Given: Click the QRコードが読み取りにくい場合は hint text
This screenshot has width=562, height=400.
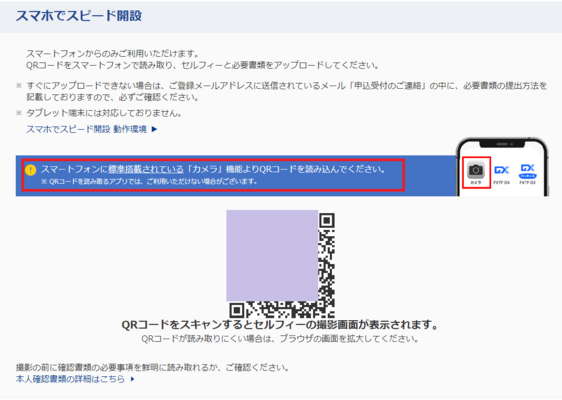Looking at the screenshot, I should coord(280,339).
